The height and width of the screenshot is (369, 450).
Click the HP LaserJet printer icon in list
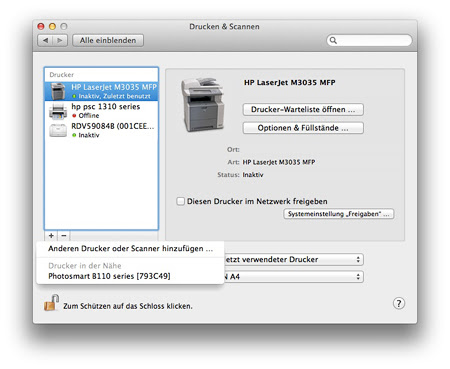pyautogui.click(x=58, y=91)
